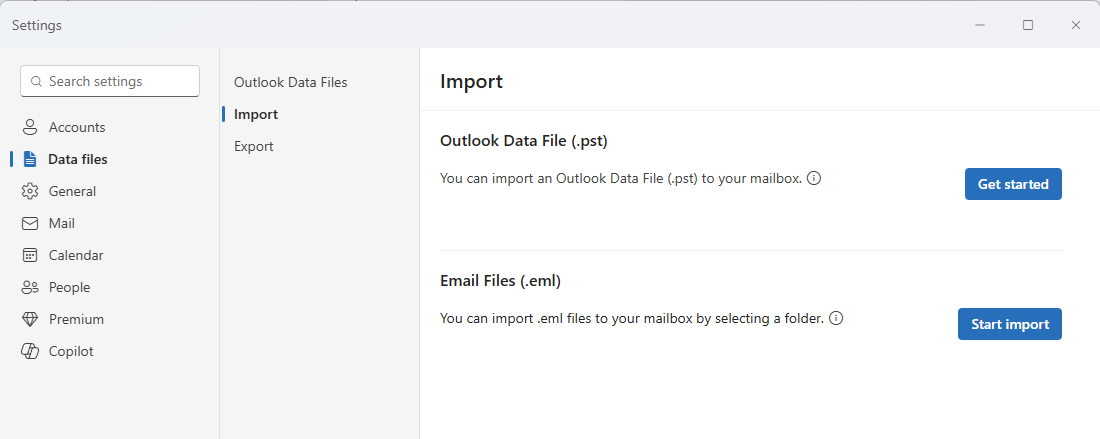
Task: Focus the Search settings field
Action: pyautogui.click(x=110, y=81)
